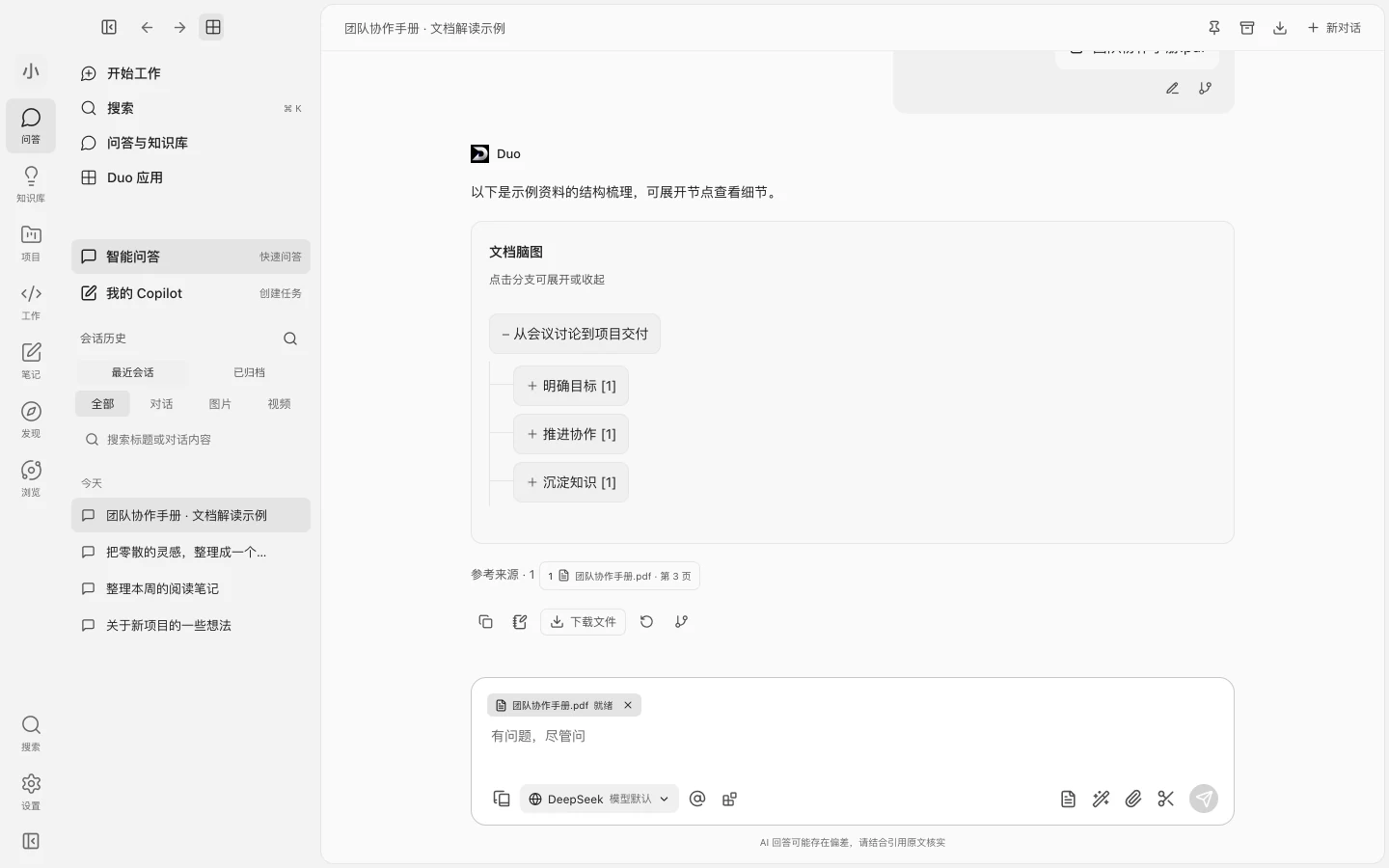This screenshot has width=1389, height=868.
Task: Select 最近会话 tab
Action: [x=133, y=372]
